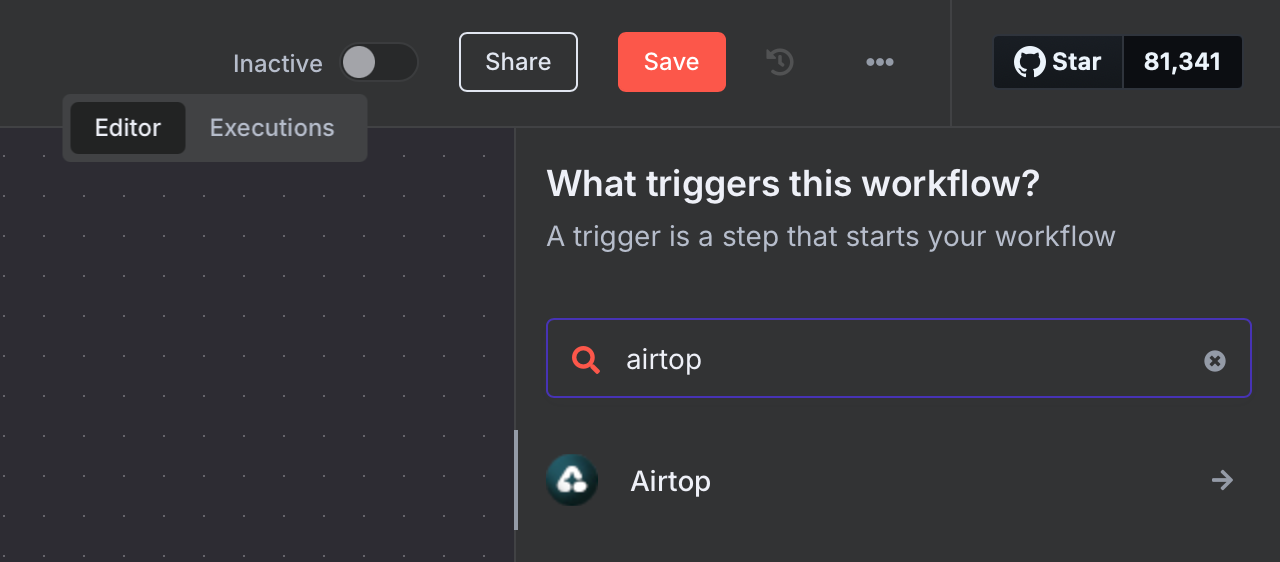Switch to the Editor tab
Screen dimensions: 1280x562
point(128,128)
